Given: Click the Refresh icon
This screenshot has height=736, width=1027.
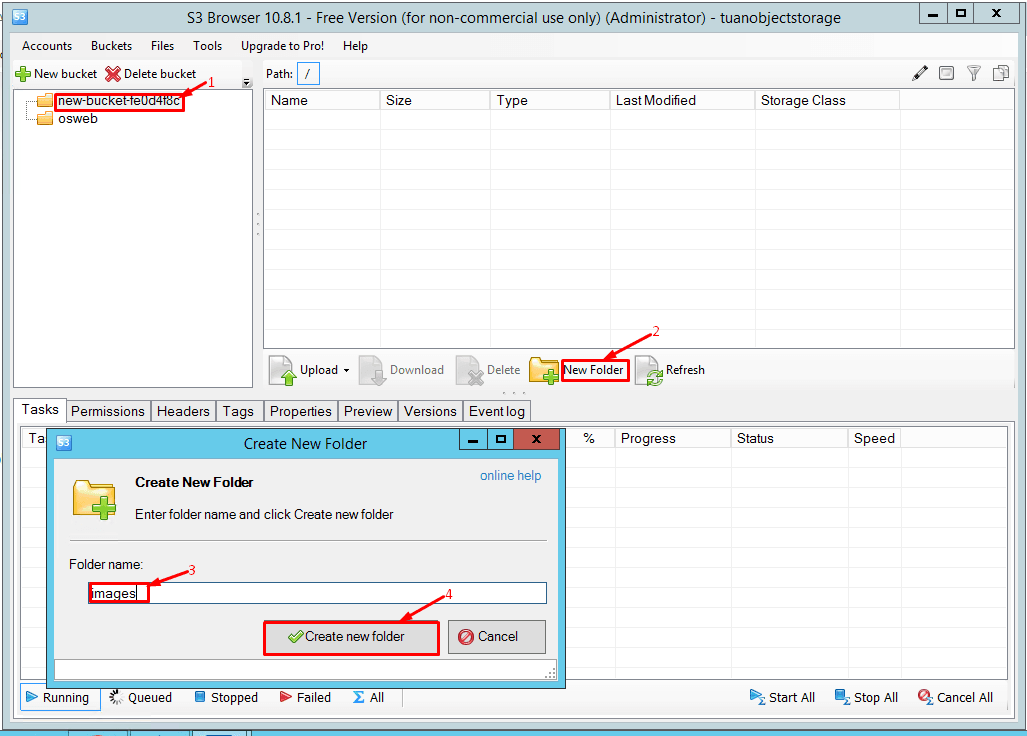Looking at the screenshot, I should 649,371.
